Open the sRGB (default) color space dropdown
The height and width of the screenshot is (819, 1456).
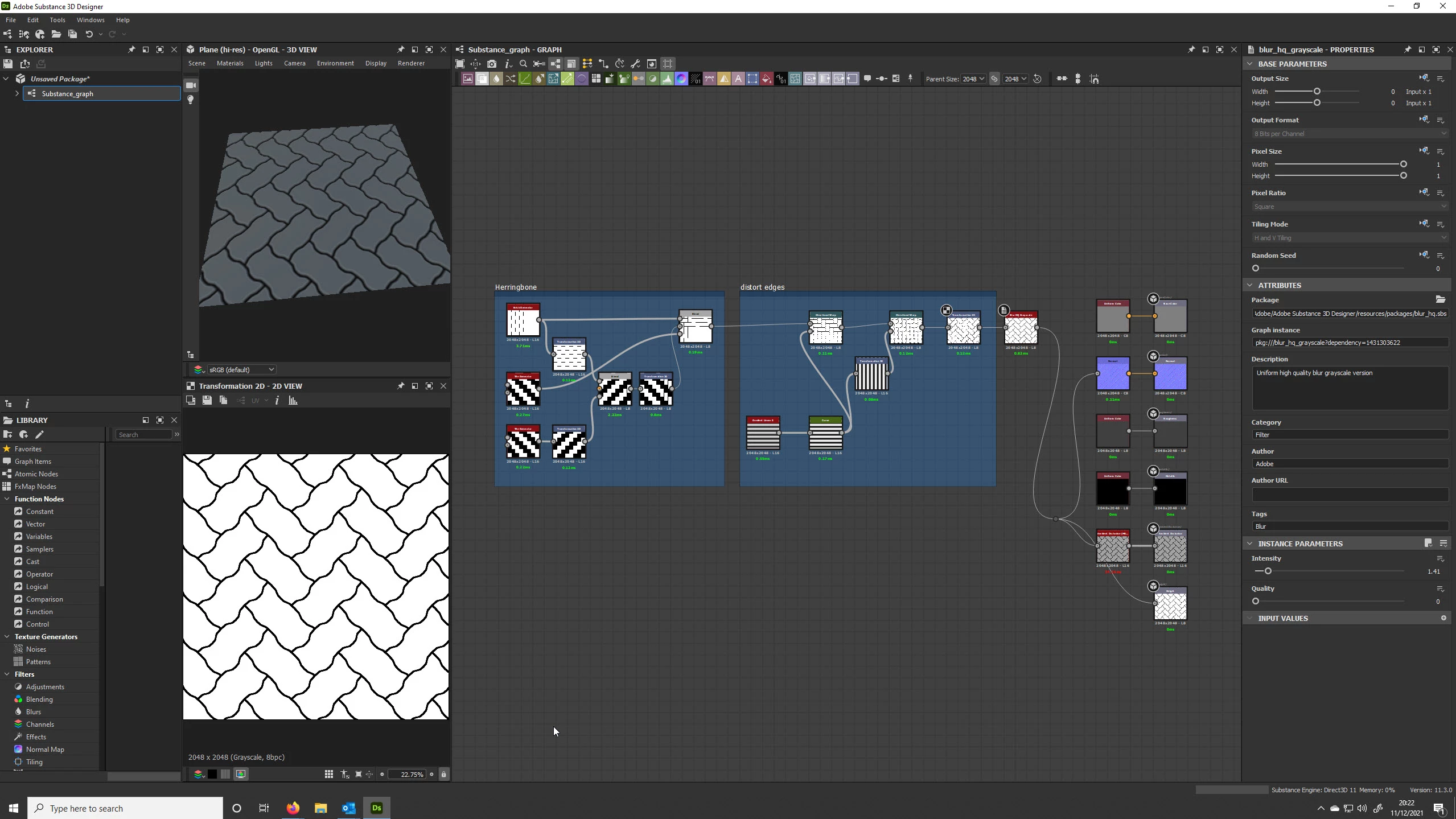(x=241, y=369)
